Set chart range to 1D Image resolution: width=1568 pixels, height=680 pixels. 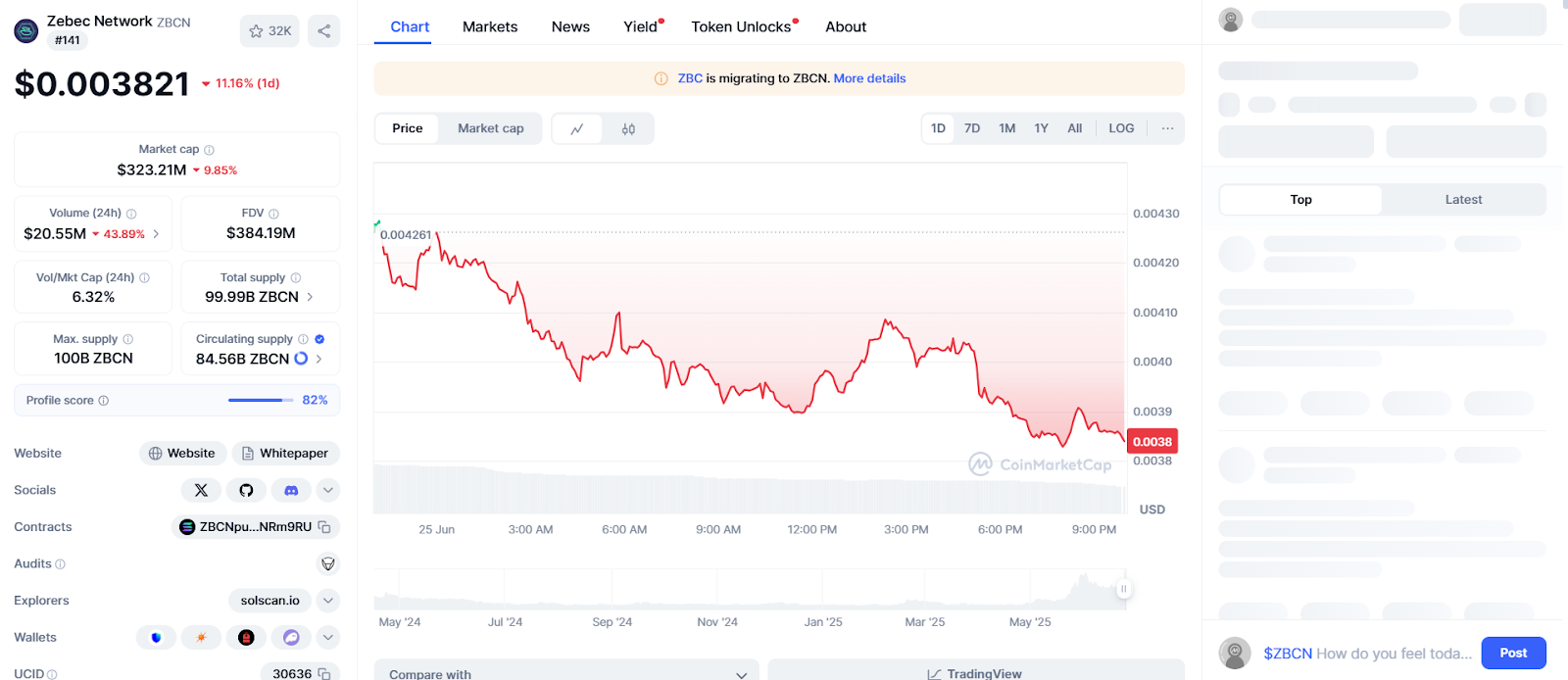[x=938, y=128]
